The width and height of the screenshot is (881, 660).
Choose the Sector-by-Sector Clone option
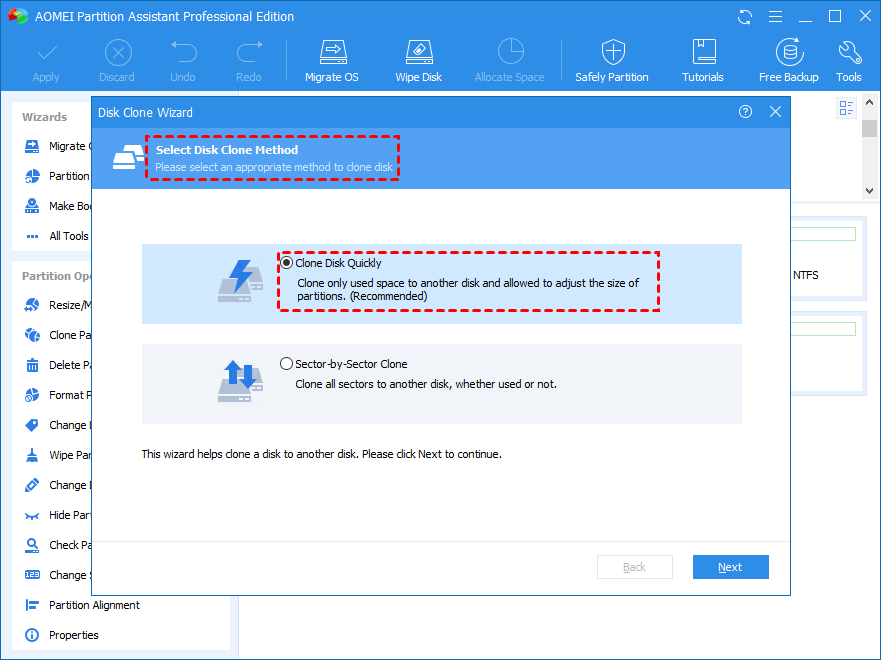click(288, 364)
